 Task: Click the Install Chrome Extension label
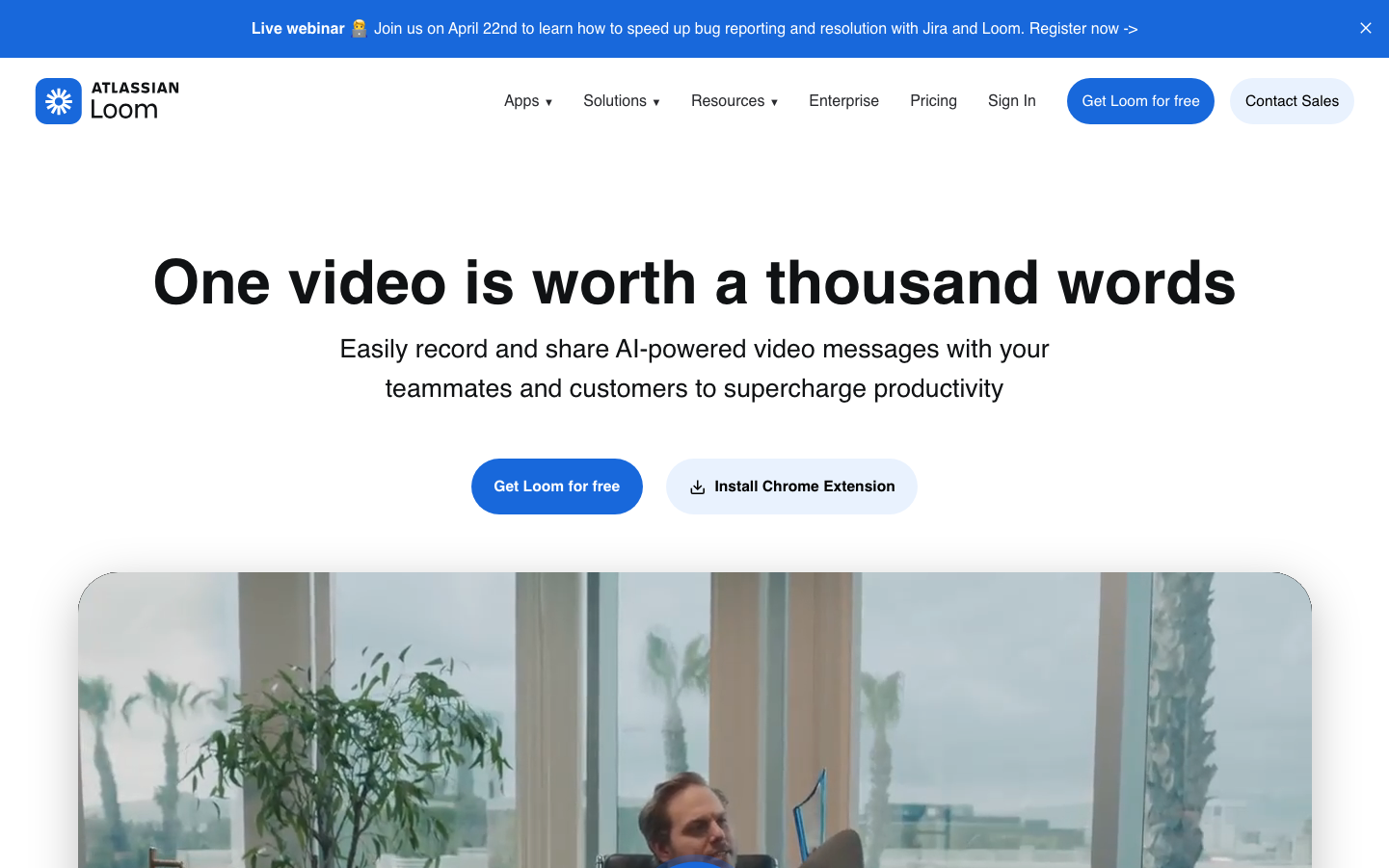pos(804,487)
